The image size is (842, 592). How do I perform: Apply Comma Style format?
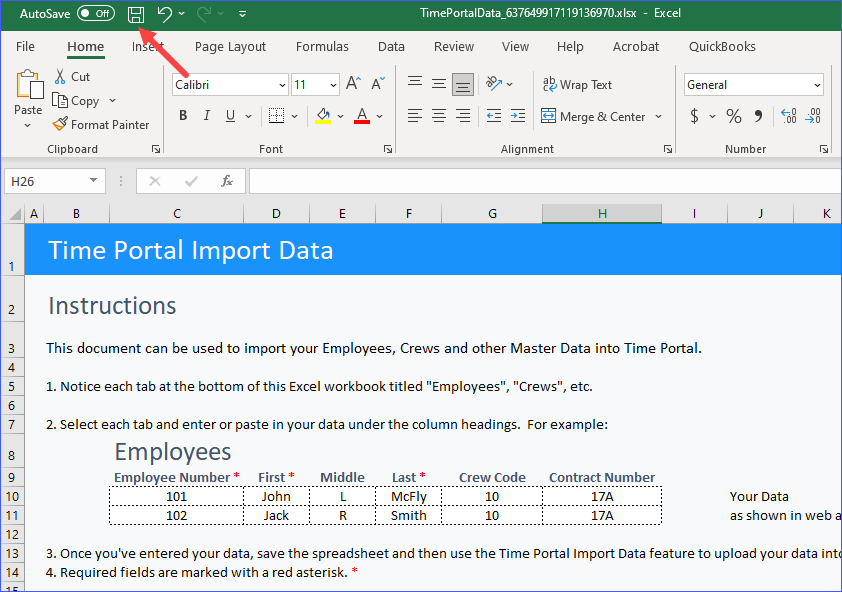tap(758, 116)
